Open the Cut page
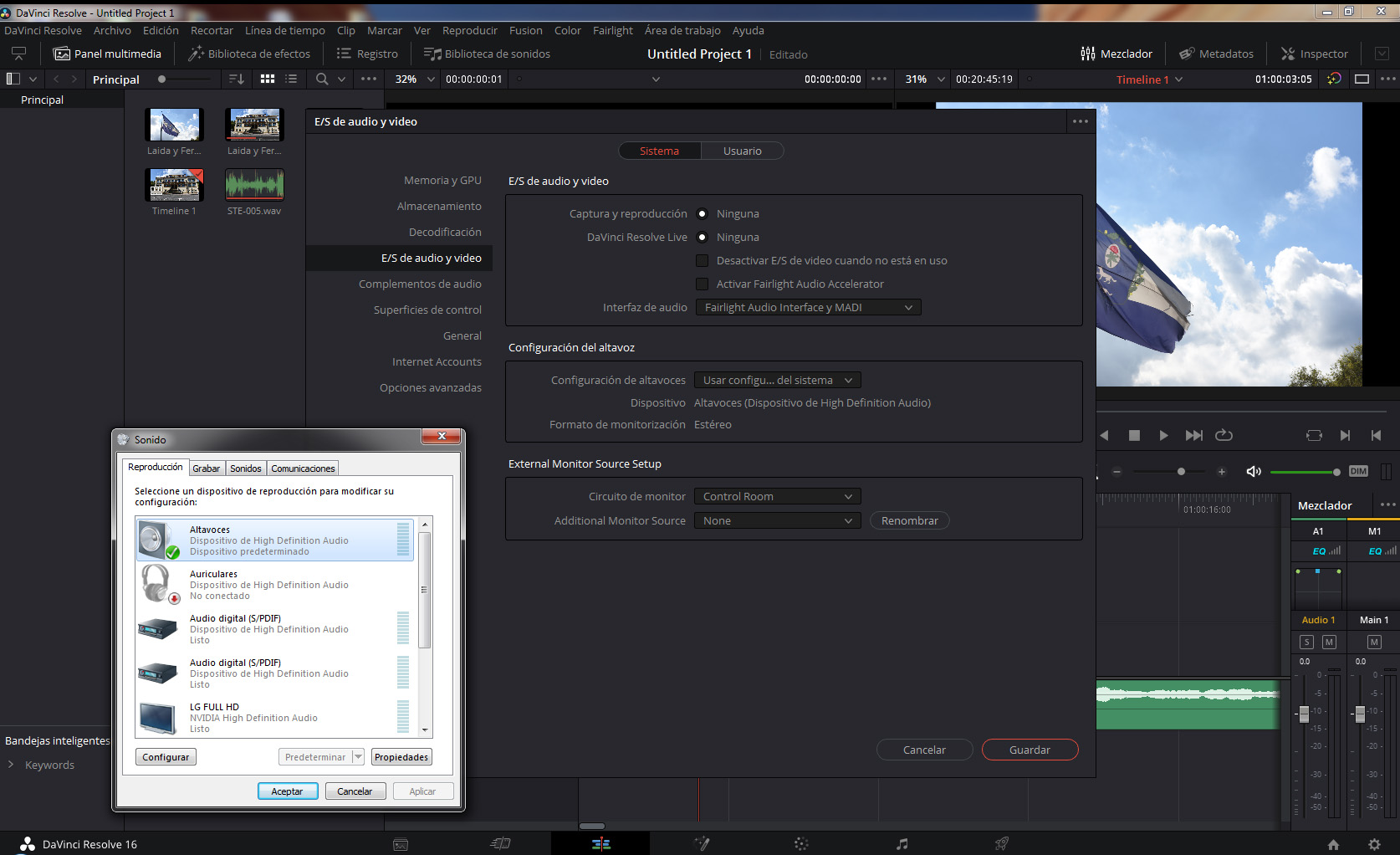This screenshot has width=1400, height=855. click(x=500, y=844)
